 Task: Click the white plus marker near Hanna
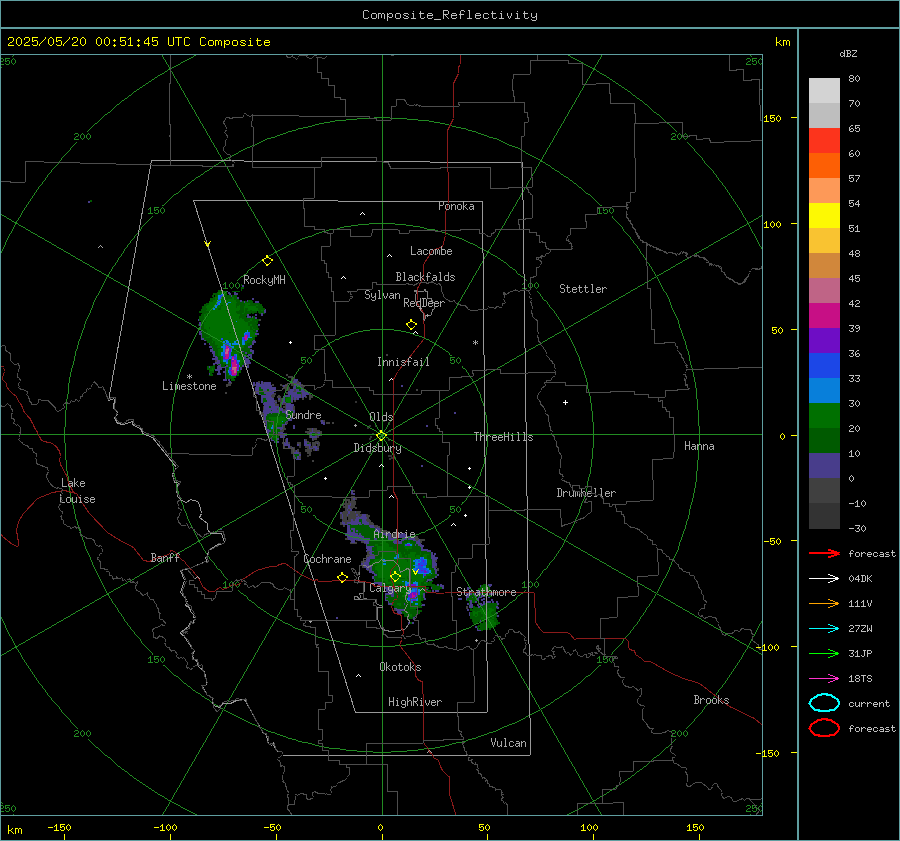click(565, 402)
